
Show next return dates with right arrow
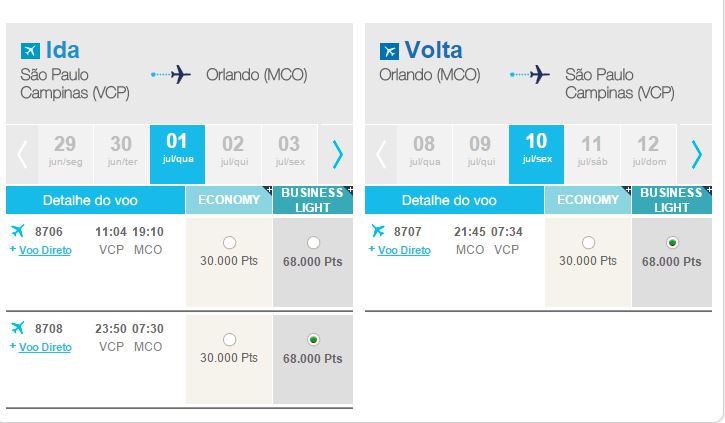tap(696, 154)
